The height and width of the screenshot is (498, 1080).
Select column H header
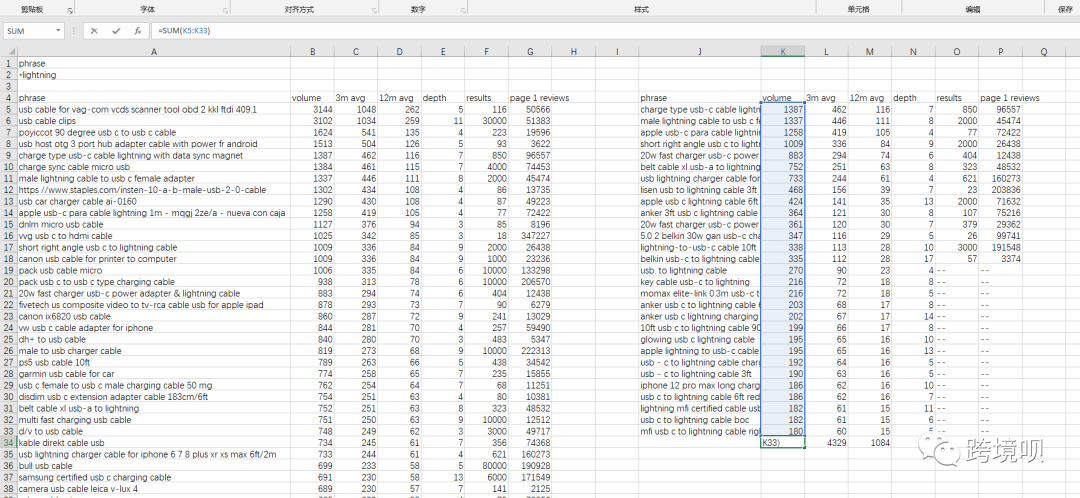pyautogui.click(x=573, y=52)
